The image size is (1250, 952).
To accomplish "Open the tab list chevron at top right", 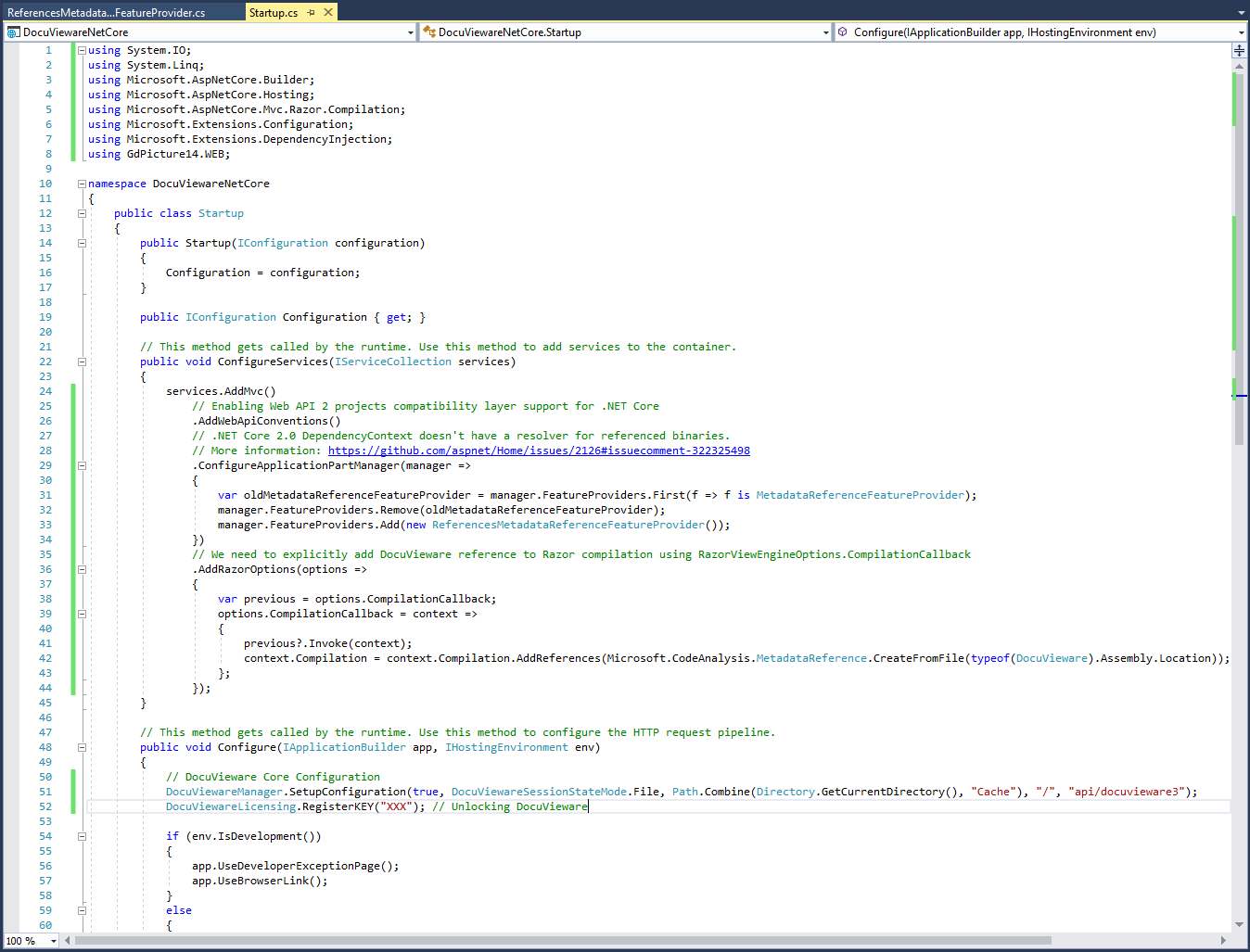I will tap(1243, 12).
